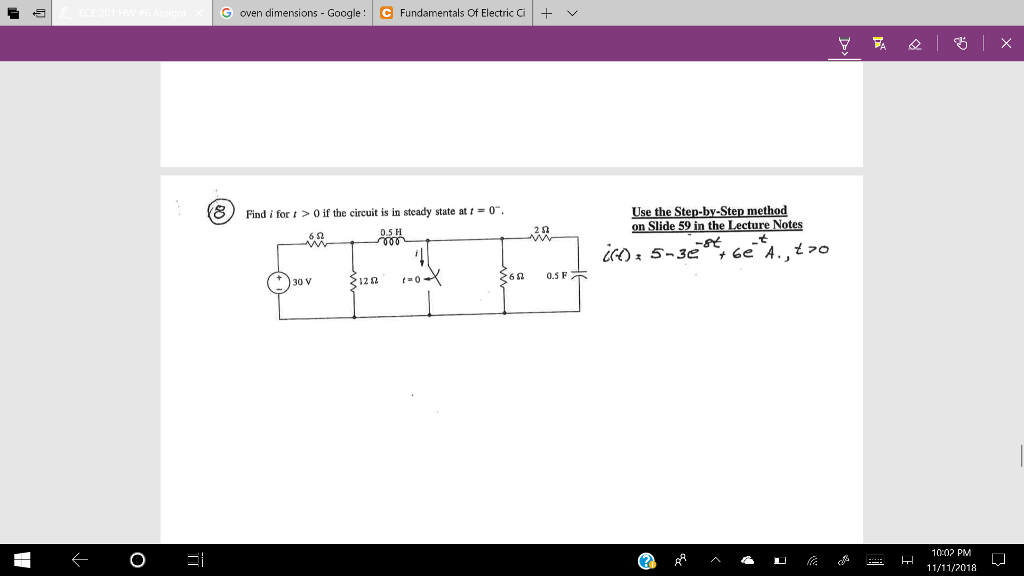Select the highlighter tool

pyautogui.click(x=877, y=42)
